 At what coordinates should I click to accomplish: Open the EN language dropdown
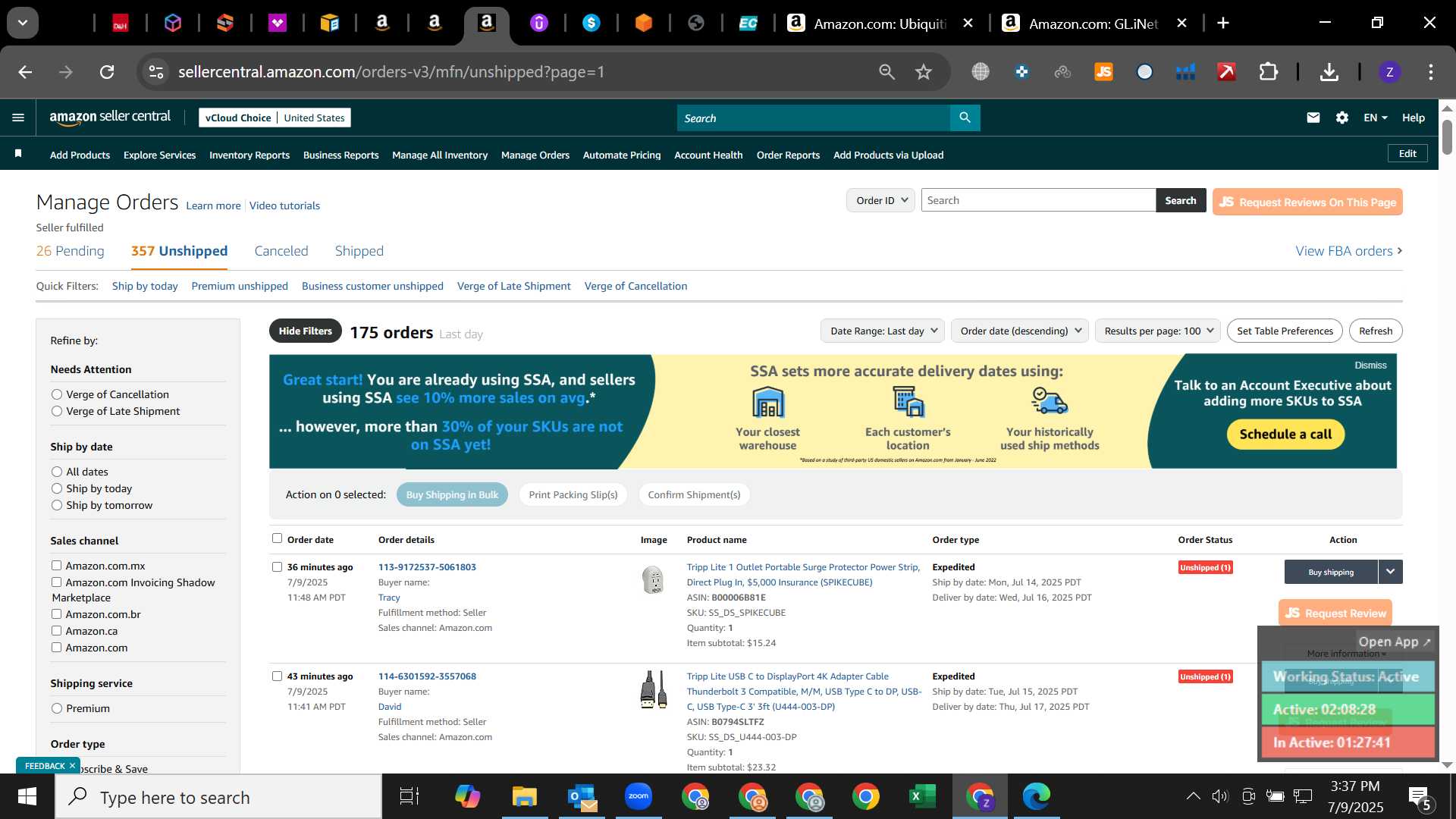(1375, 118)
